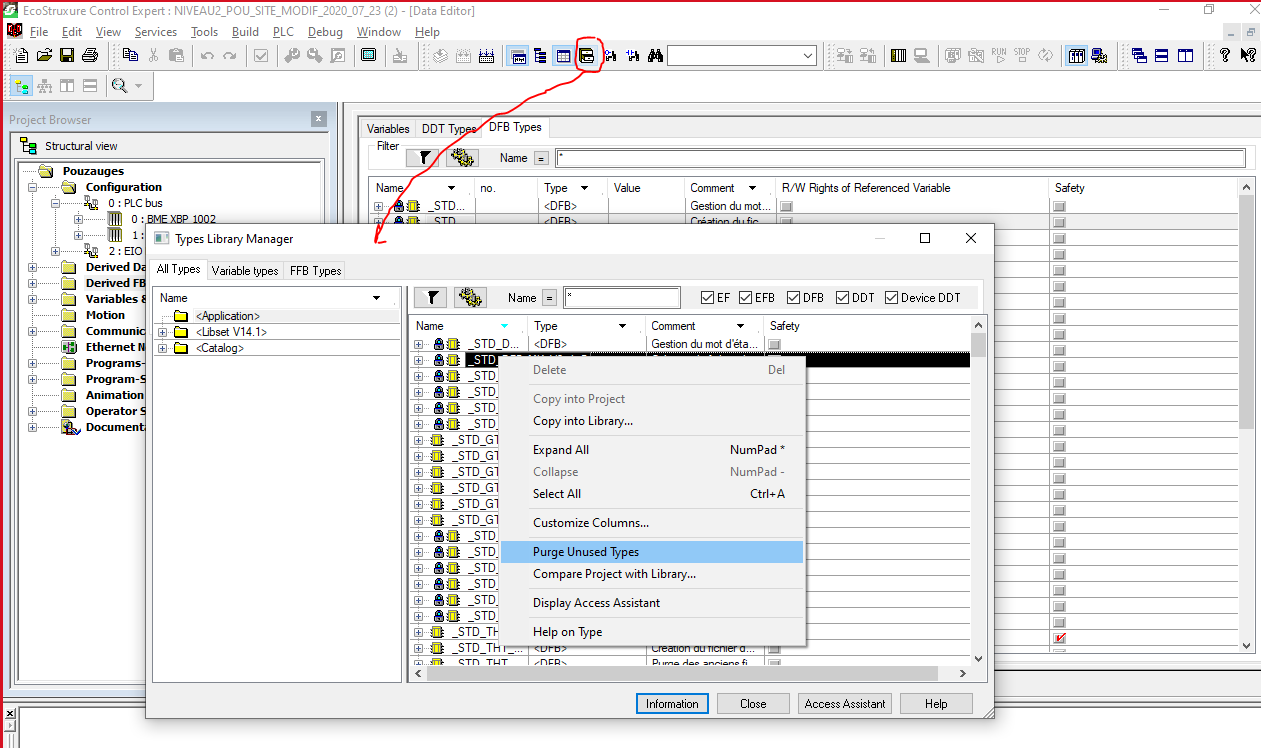Click the Tile horizontally windows icon
The width and height of the screenshot is (1261, 748).
pos(1162,55)
